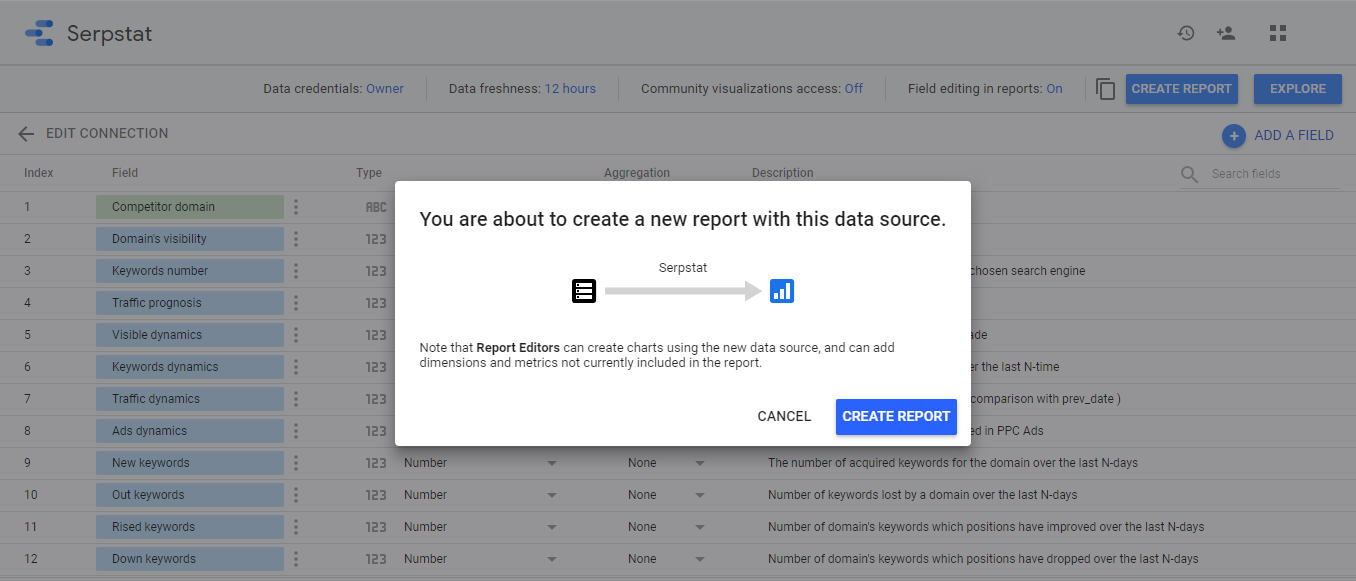The height and width of the screenshot is (581, 1356).
Task: Cancel the new report dialog
Action: 784,417
